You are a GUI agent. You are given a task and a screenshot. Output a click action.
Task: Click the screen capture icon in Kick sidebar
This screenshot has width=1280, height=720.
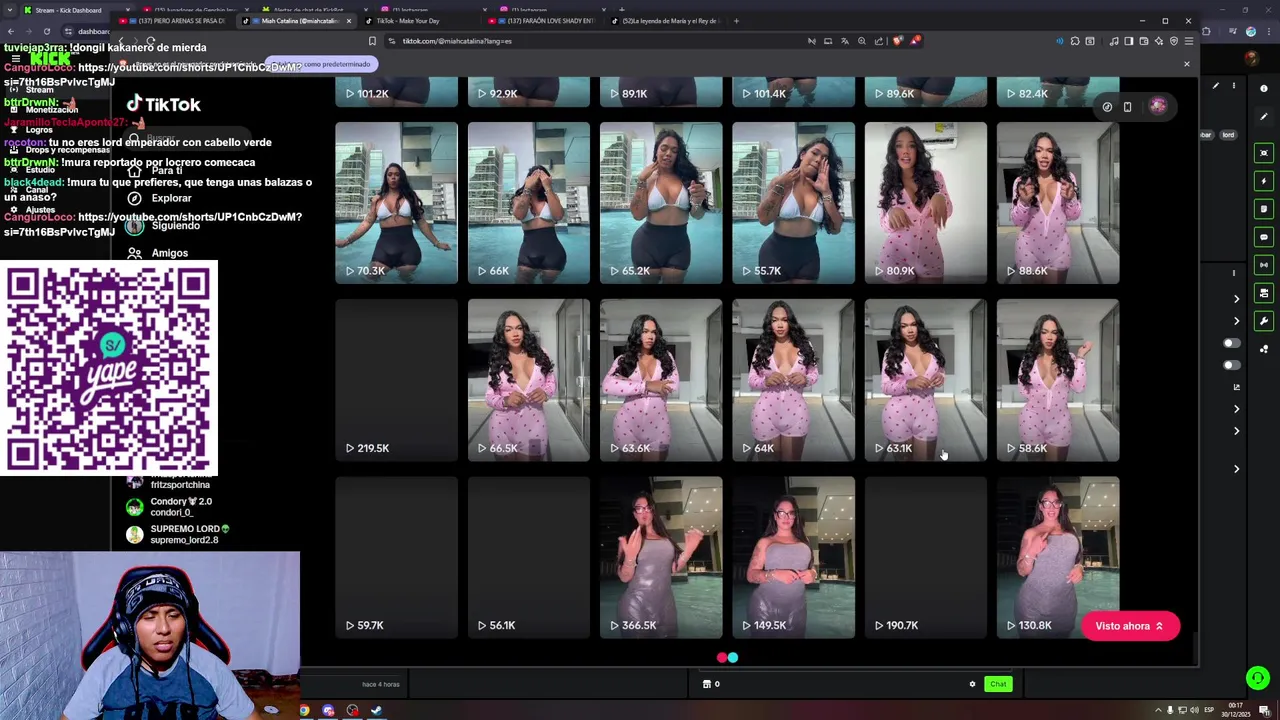pos(1264,153)
